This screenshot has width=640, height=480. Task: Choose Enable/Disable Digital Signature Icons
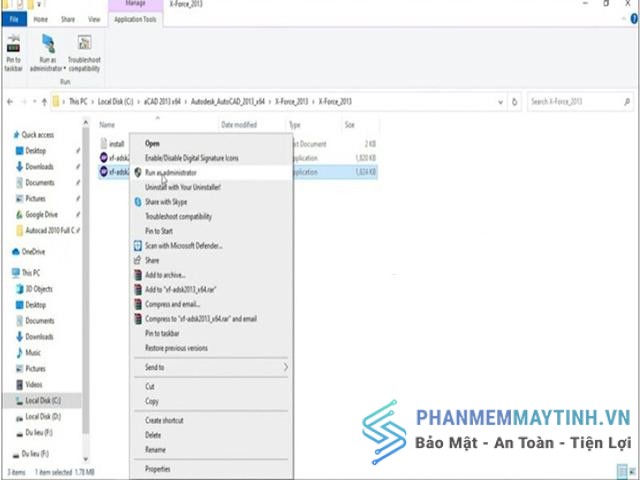pos(211,158)
